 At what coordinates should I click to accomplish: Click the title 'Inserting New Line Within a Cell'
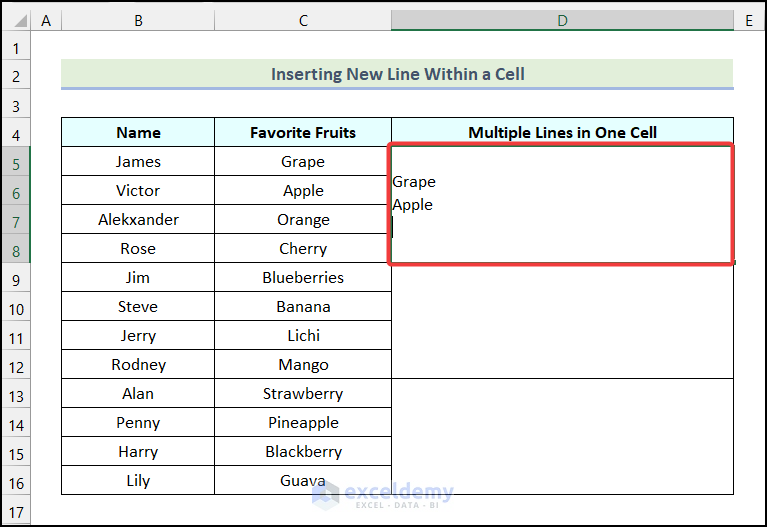(397, 74)
